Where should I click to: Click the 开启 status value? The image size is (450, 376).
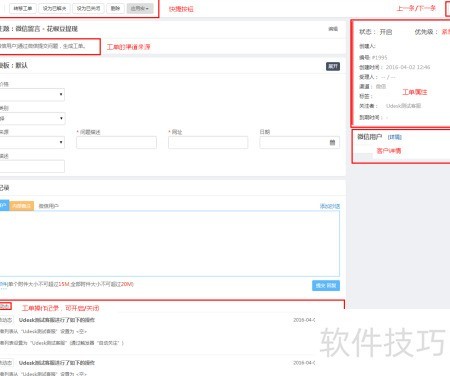click(386, 32)
